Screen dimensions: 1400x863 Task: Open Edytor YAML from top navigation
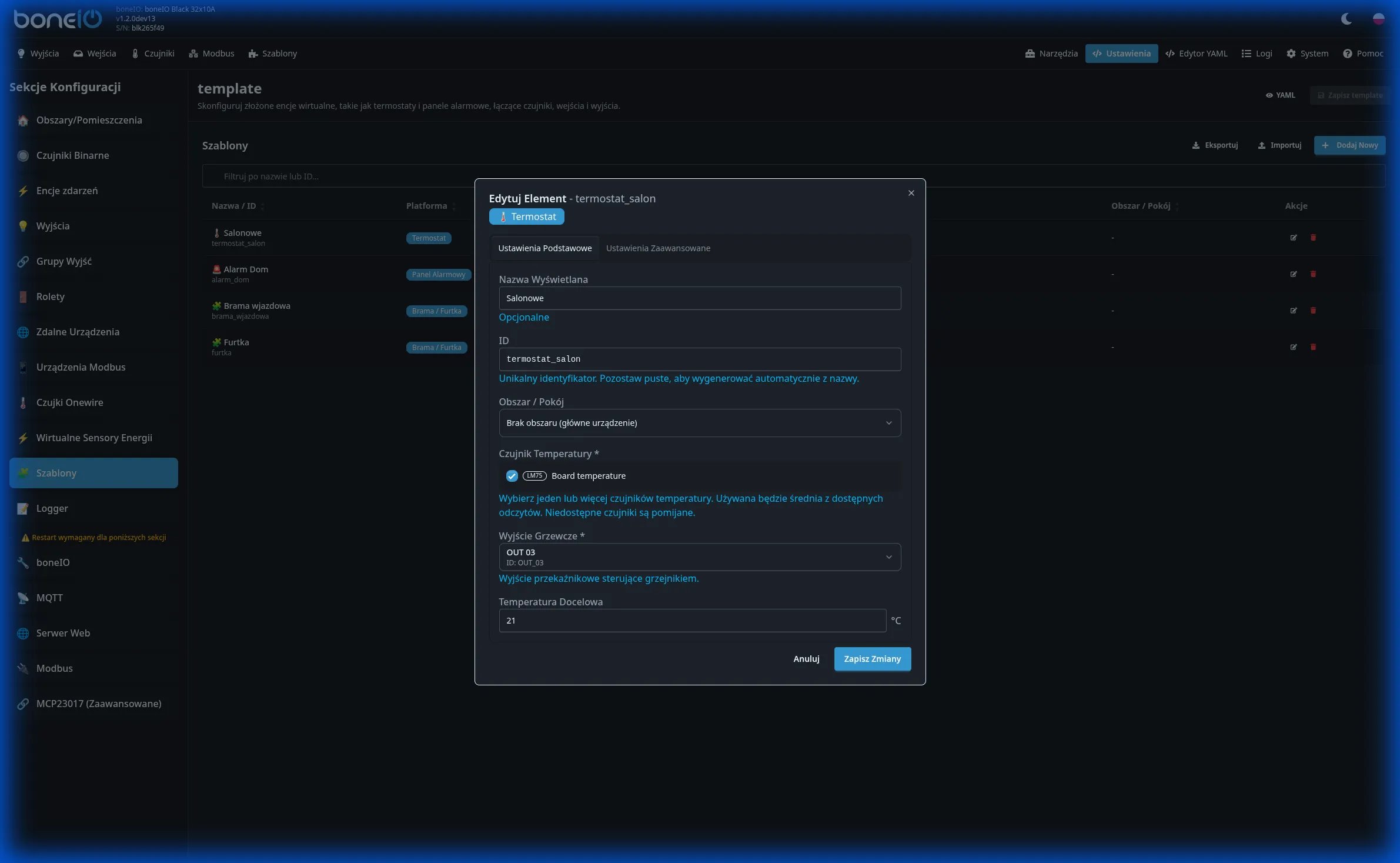click(1196, 54)
